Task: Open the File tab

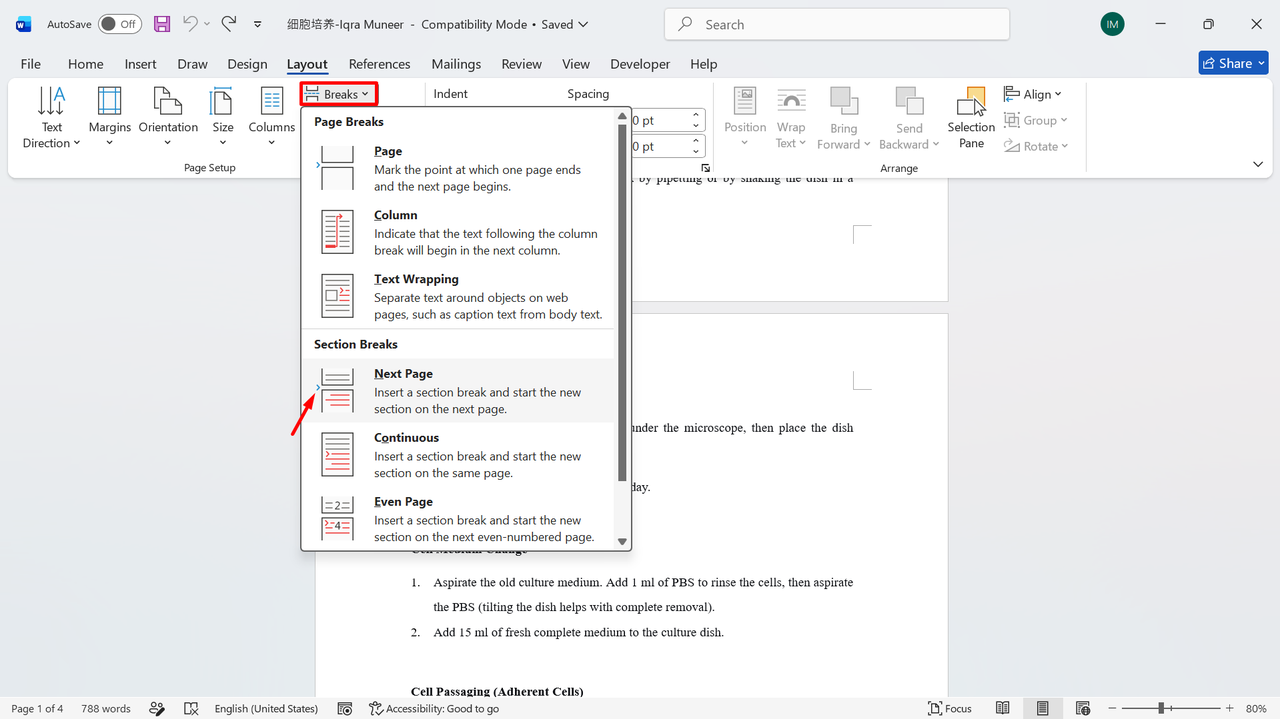Action: [31, 64]
